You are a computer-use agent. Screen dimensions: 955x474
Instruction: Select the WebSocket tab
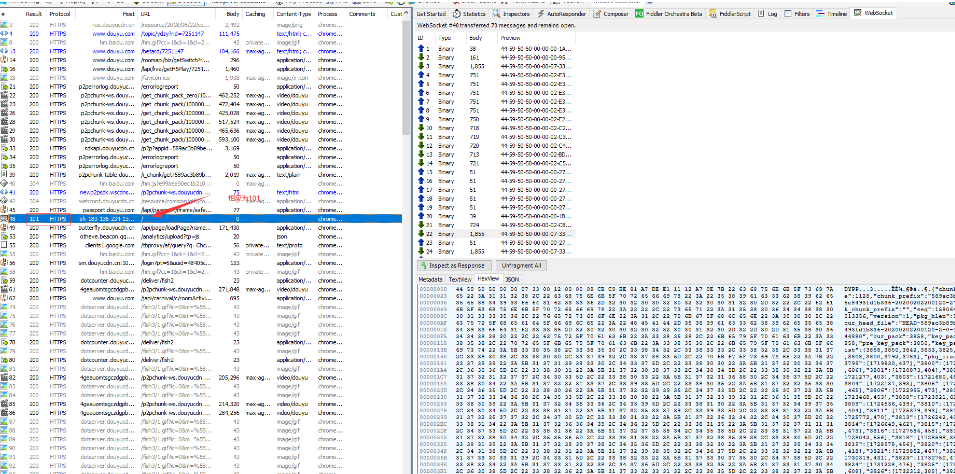click(873, 13)
